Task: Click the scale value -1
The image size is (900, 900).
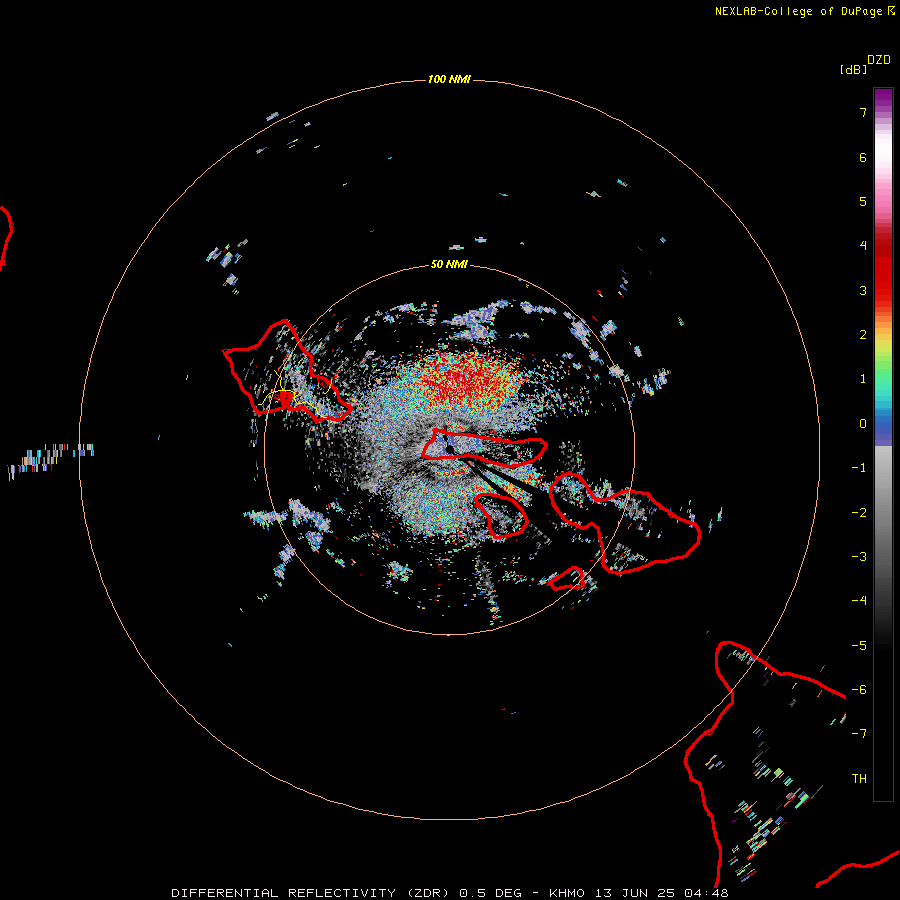Action: tap(859, 468)
